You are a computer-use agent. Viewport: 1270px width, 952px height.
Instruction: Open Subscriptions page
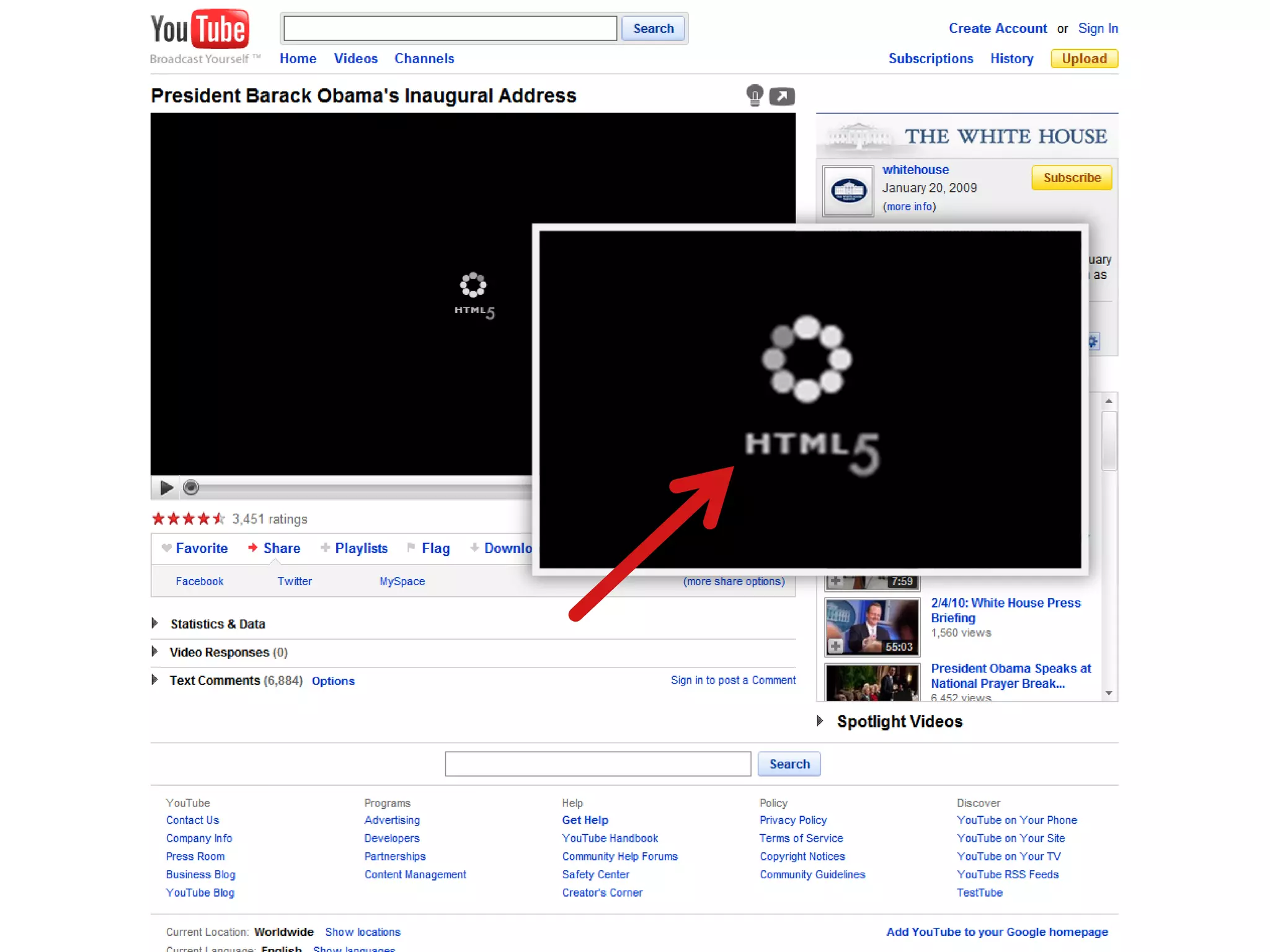931,58
